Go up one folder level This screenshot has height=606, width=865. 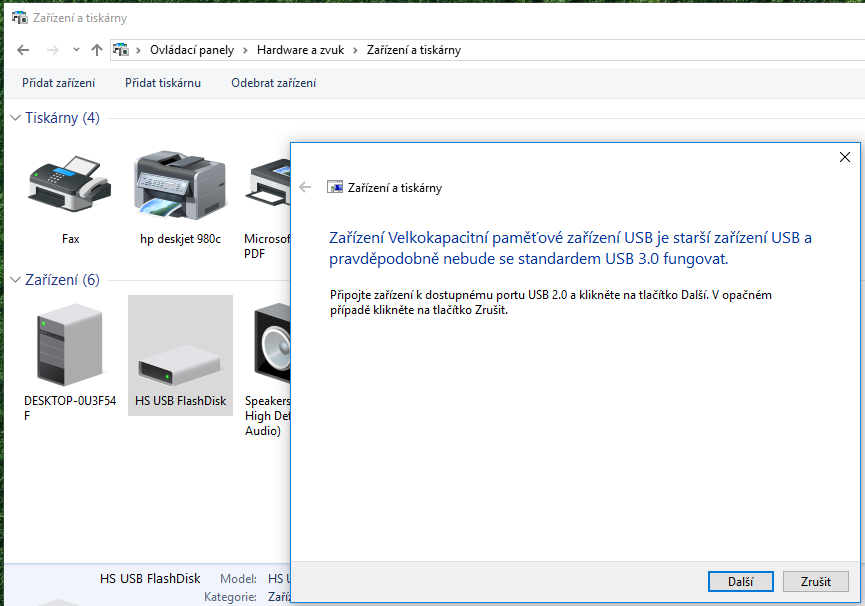tap(97, 50)
